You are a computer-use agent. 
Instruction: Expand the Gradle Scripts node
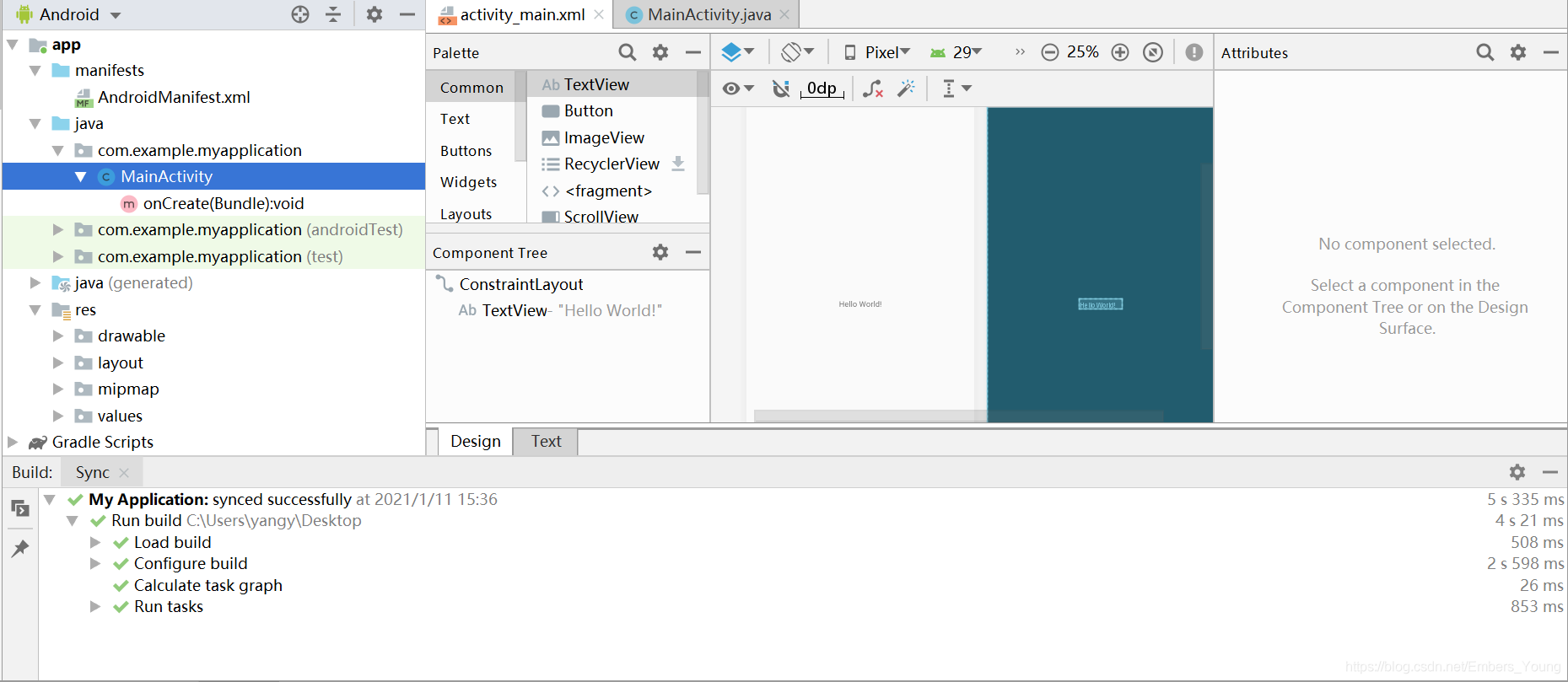(x=13, y=442)
